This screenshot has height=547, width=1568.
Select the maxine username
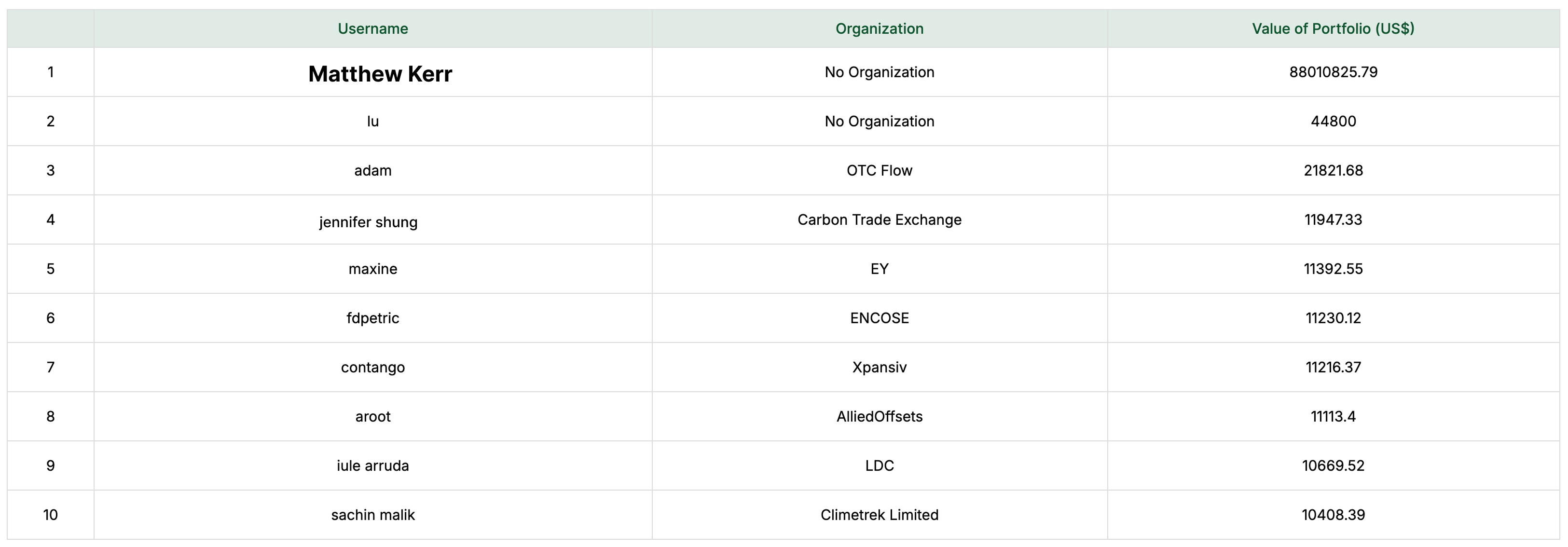pos(372,269)
